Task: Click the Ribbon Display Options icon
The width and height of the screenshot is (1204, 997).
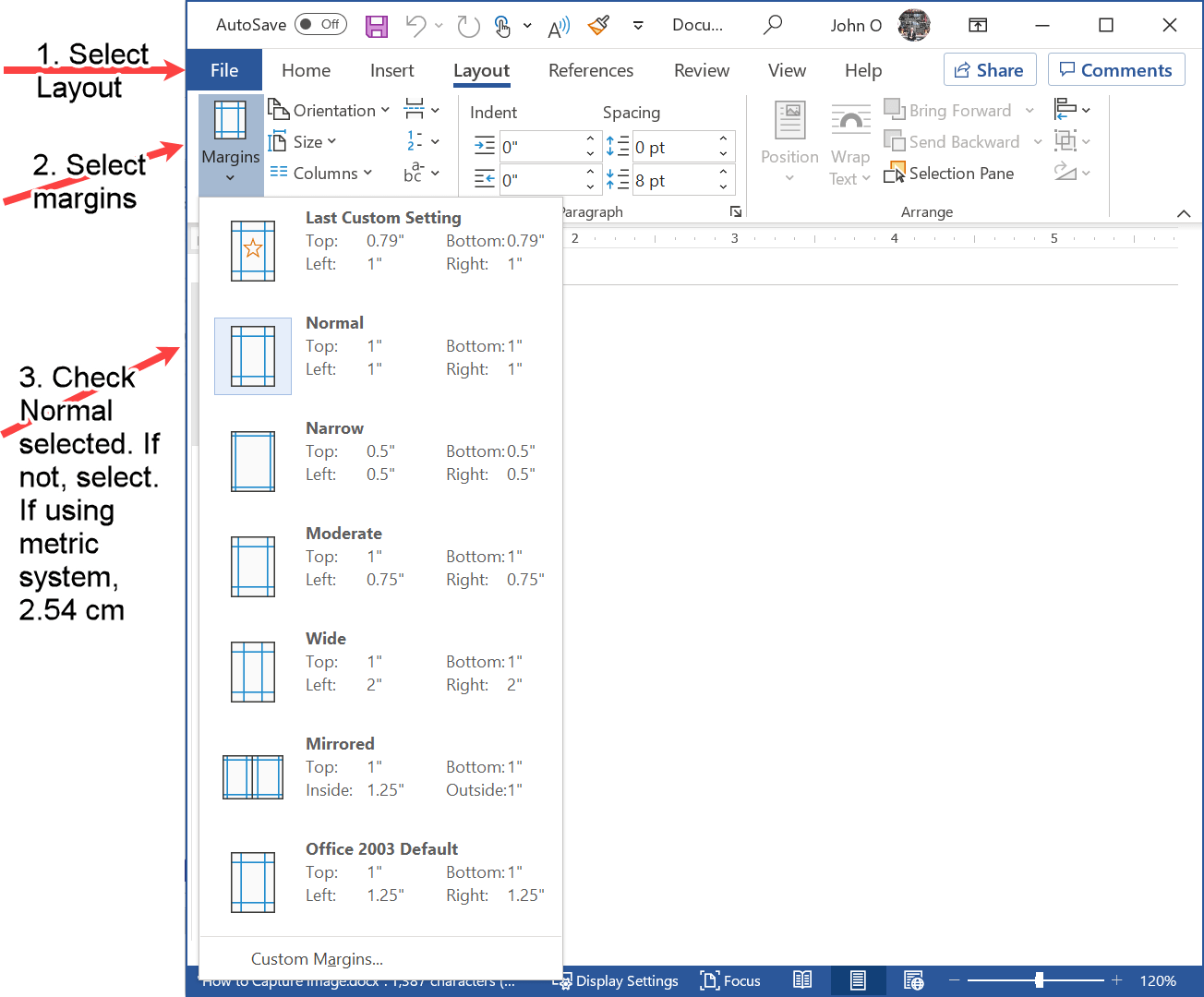Action: [978, 26]
